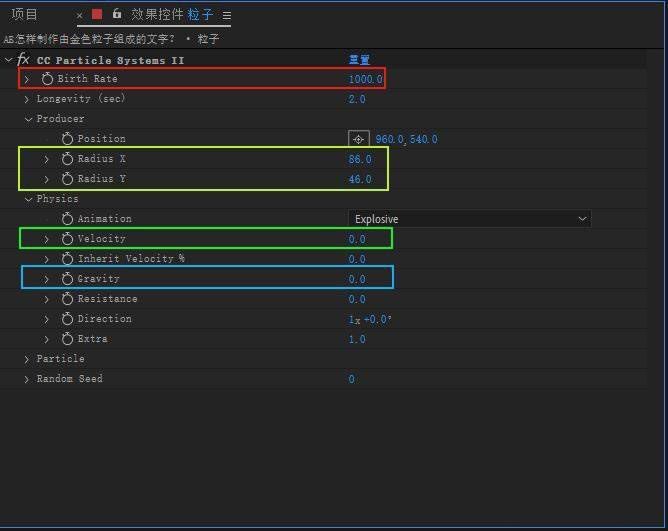Image resolution: width=668 pixels, height=531 pixels.
Task: Collapse the Physics property group
Action: [x=27, y=199]
